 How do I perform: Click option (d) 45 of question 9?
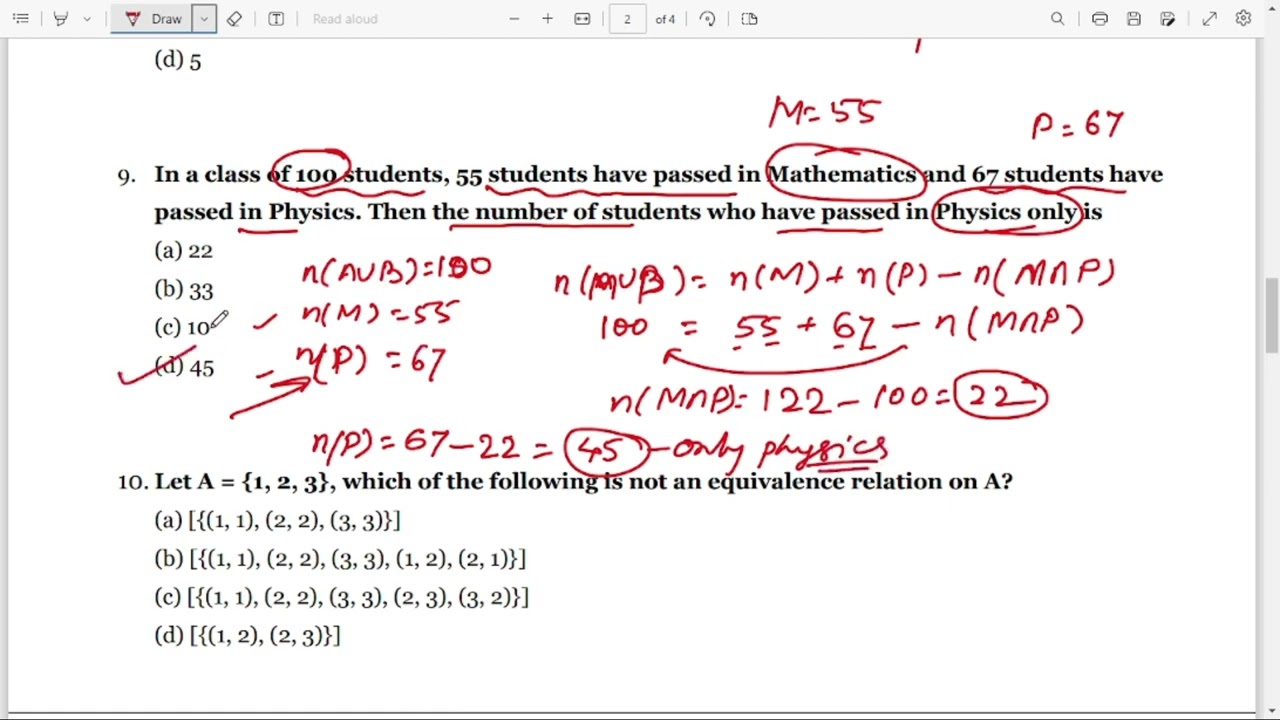tap(184, 367)
